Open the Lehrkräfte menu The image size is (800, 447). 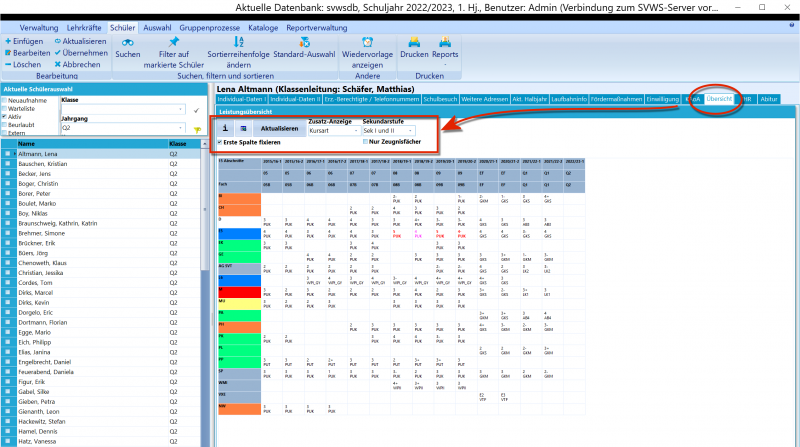click(x=84, y=28)
